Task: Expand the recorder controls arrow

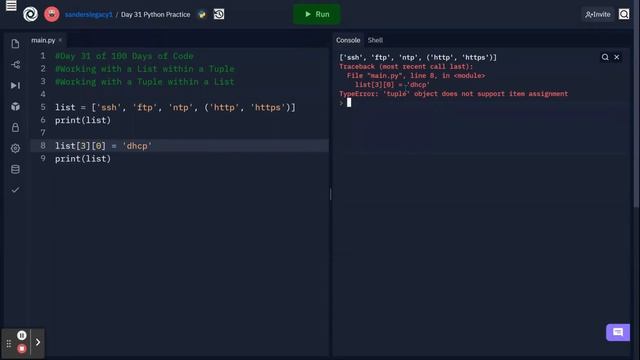Action: tap(38, 342)
